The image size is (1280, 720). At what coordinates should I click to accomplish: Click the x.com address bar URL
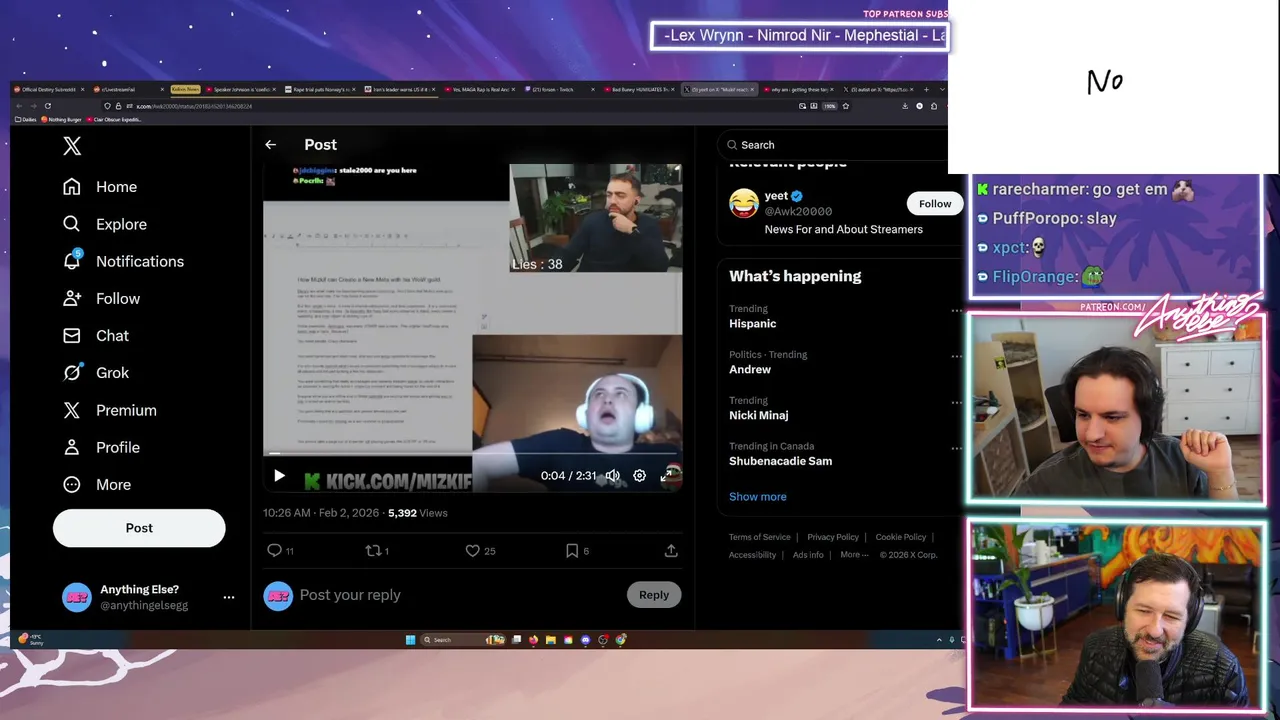coord(194,106)
